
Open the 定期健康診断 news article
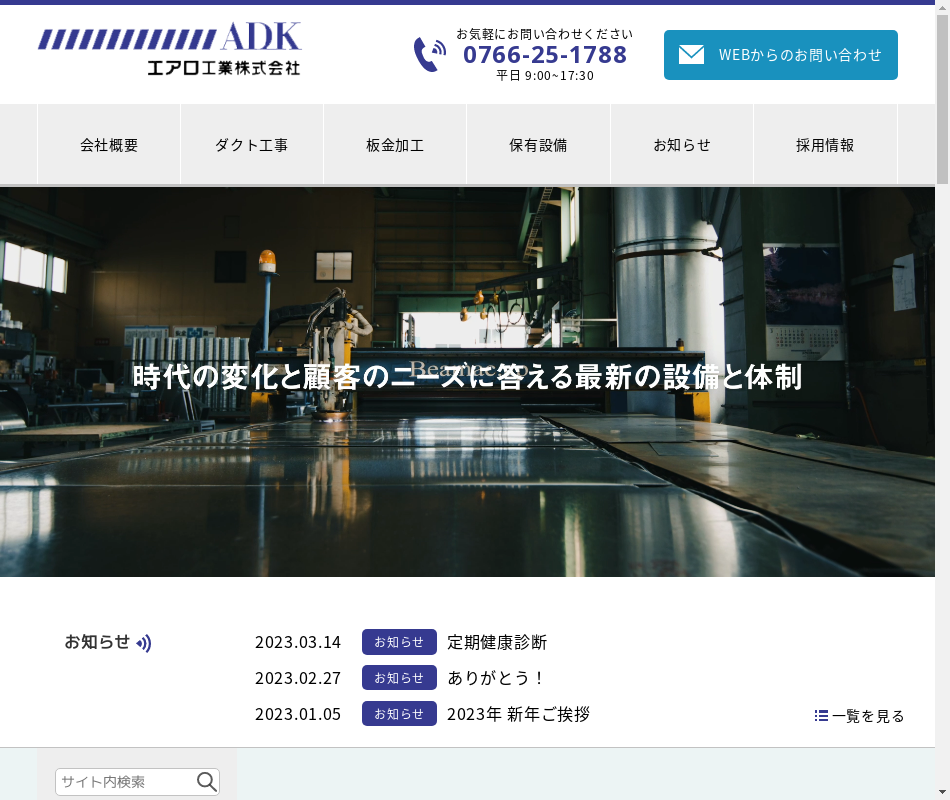click(497, 642)
